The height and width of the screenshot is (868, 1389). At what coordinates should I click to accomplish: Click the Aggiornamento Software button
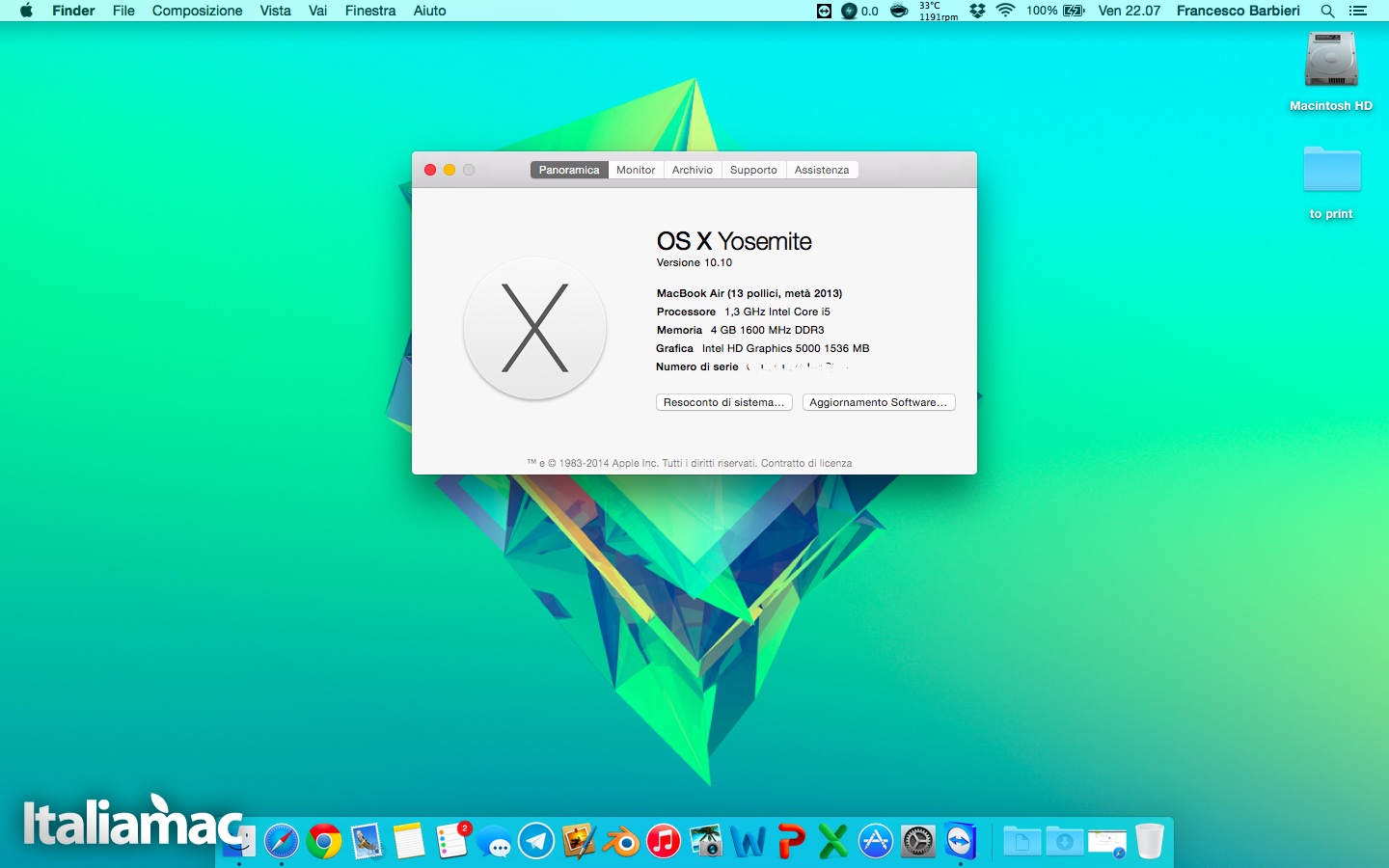pos(879,402)
